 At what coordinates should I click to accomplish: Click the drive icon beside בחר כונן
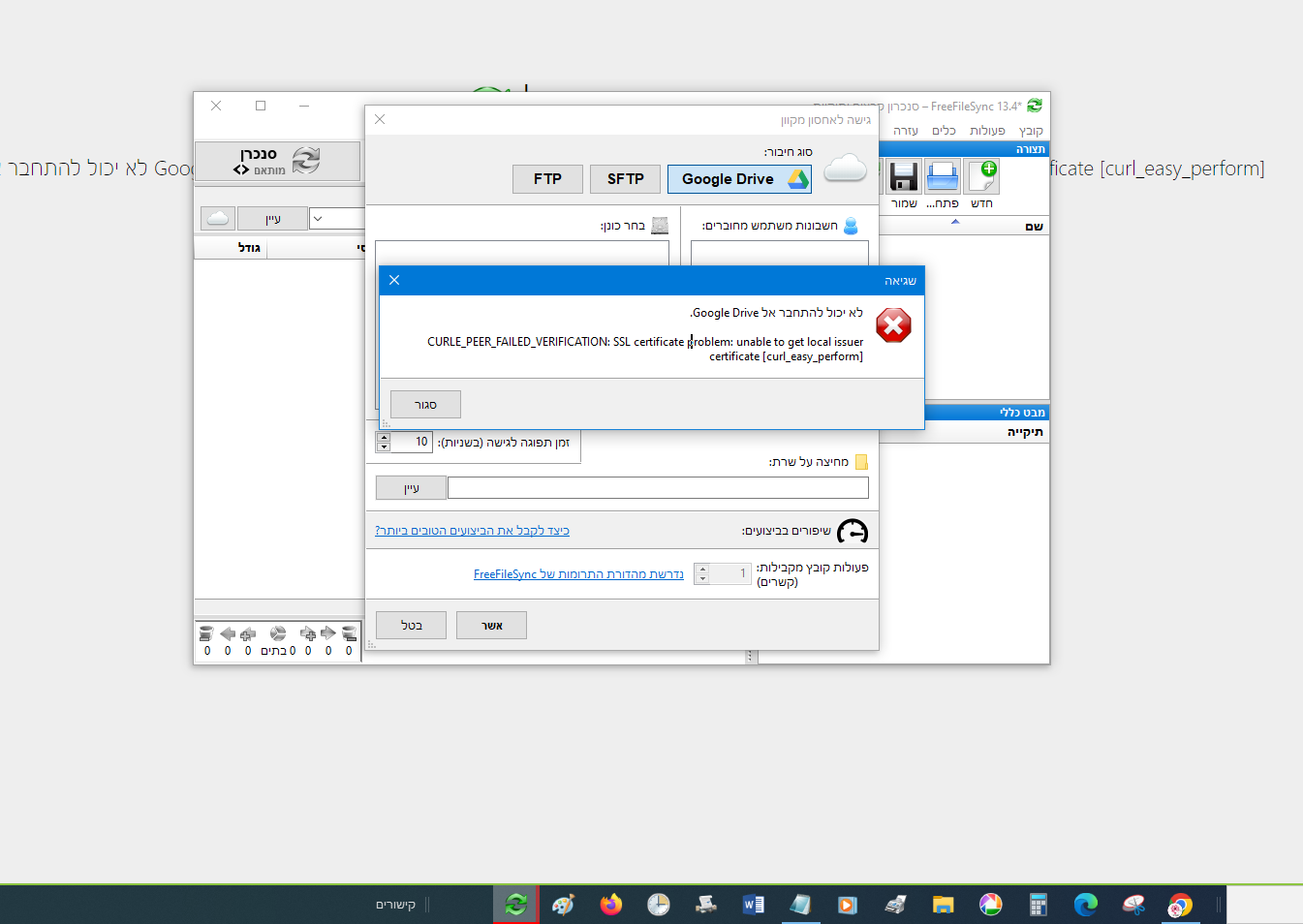[x=660, y=226]
